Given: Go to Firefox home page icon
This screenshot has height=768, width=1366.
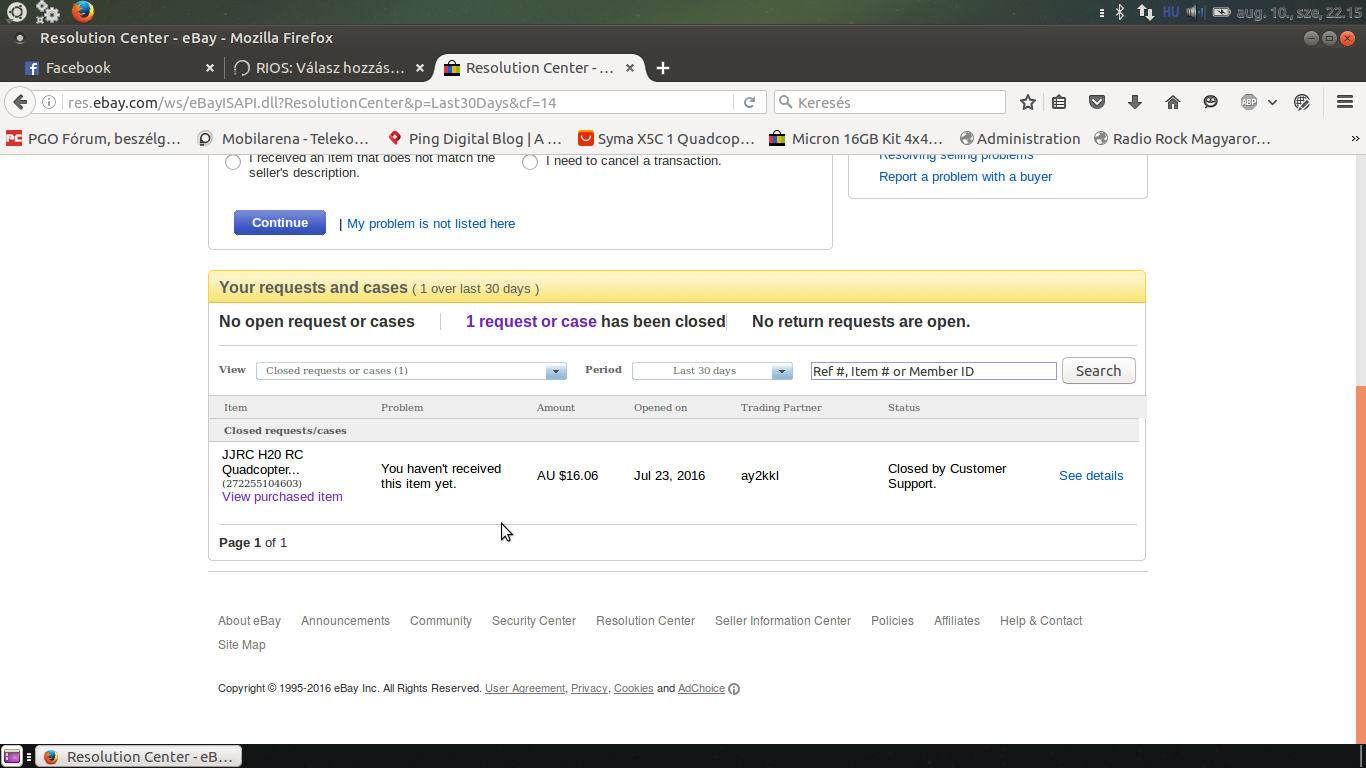Looking at the screenshot, I should tap(1173, 102).
